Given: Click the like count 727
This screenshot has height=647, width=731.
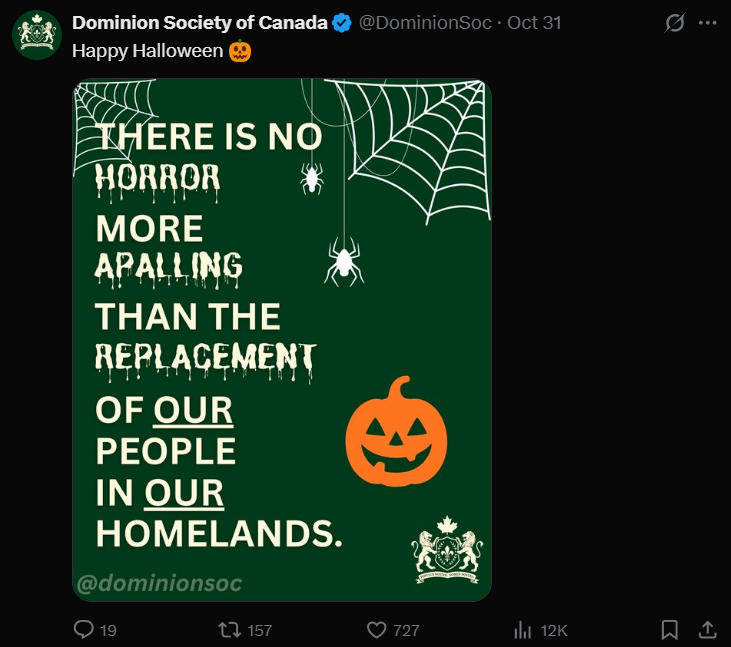Looking at the screenshot, I should 406,630.
